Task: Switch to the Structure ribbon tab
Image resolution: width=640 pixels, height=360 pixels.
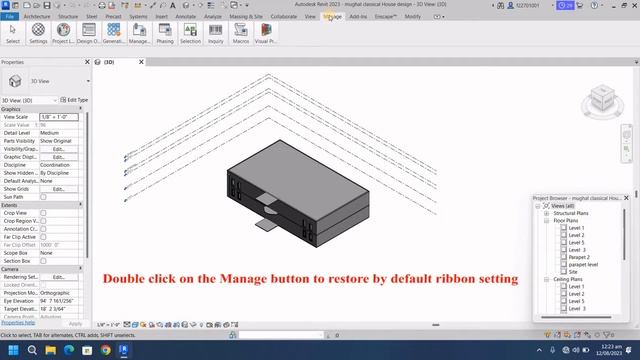Action: 68,17
